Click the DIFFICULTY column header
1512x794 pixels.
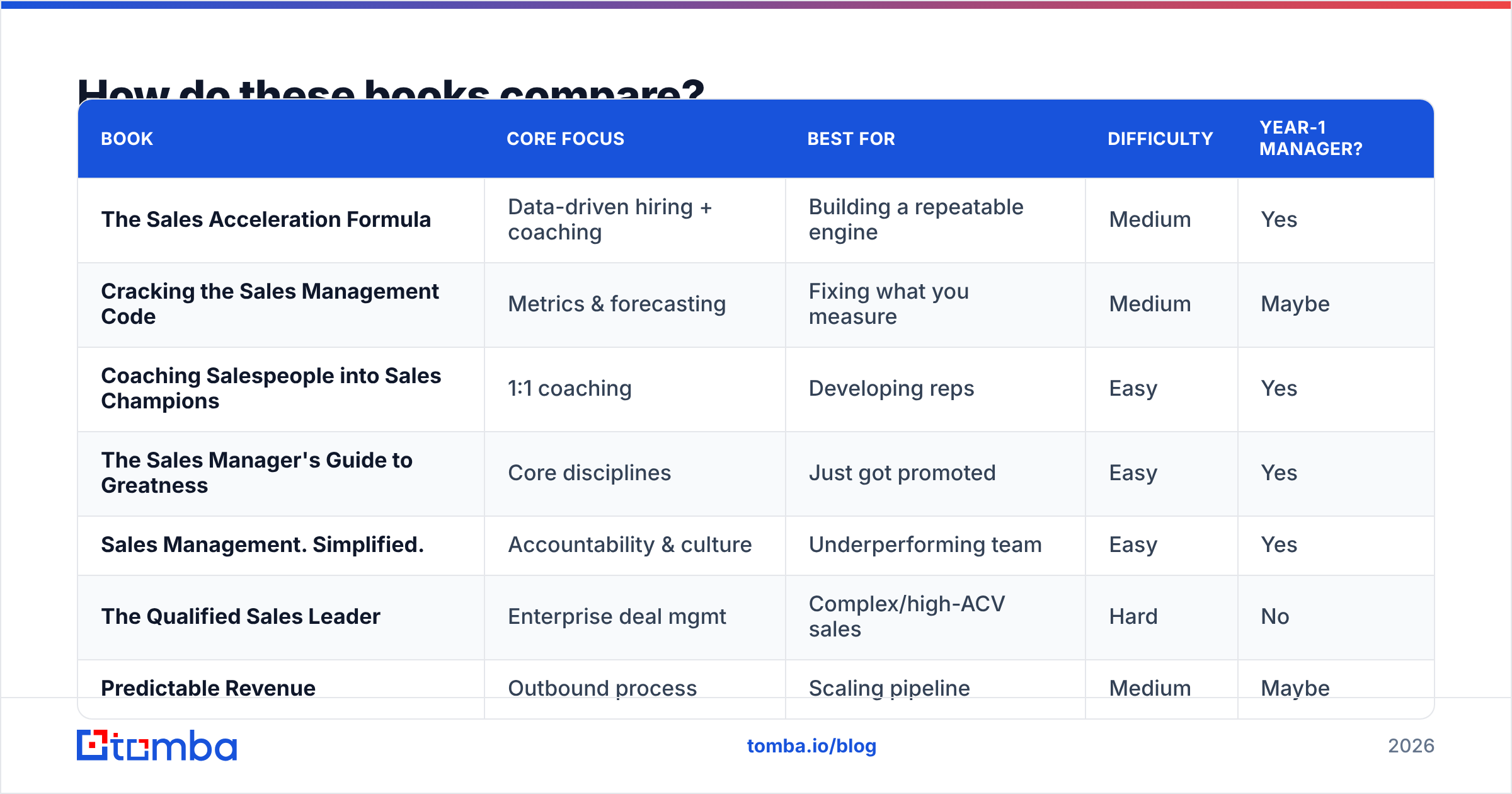pyautogui.click(x=1160, y=139)
